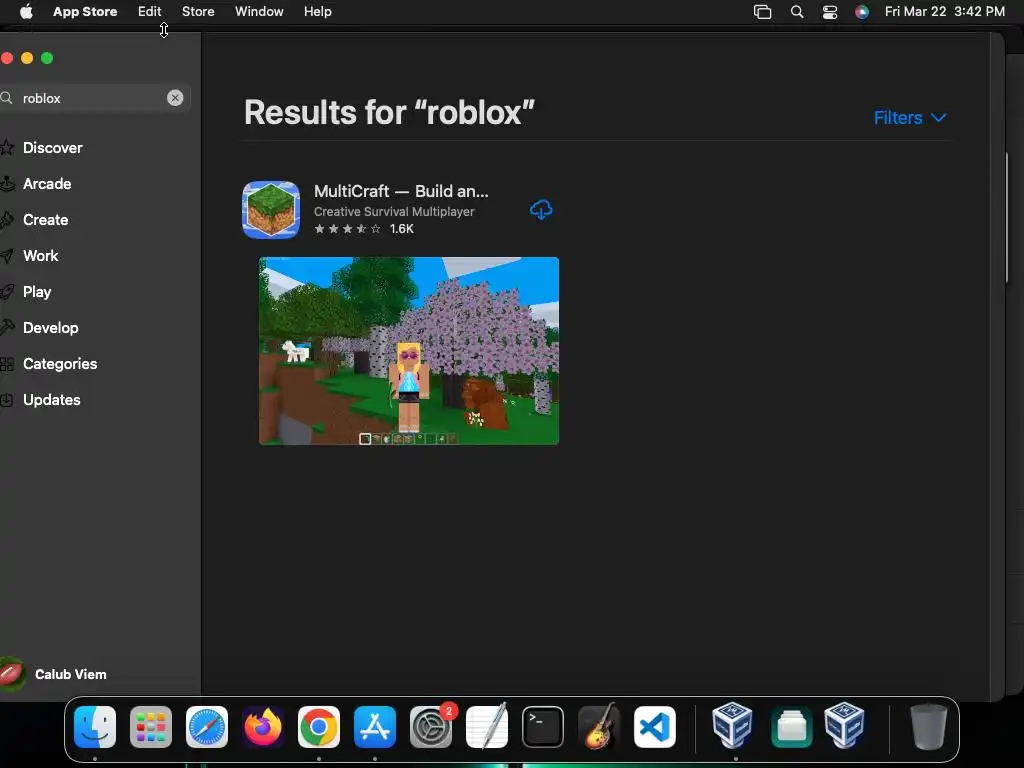Image resolution: width=1024 pixels, height=768 pixels.
Task: Click the App Store Dock icon
Action: [375, 727]
